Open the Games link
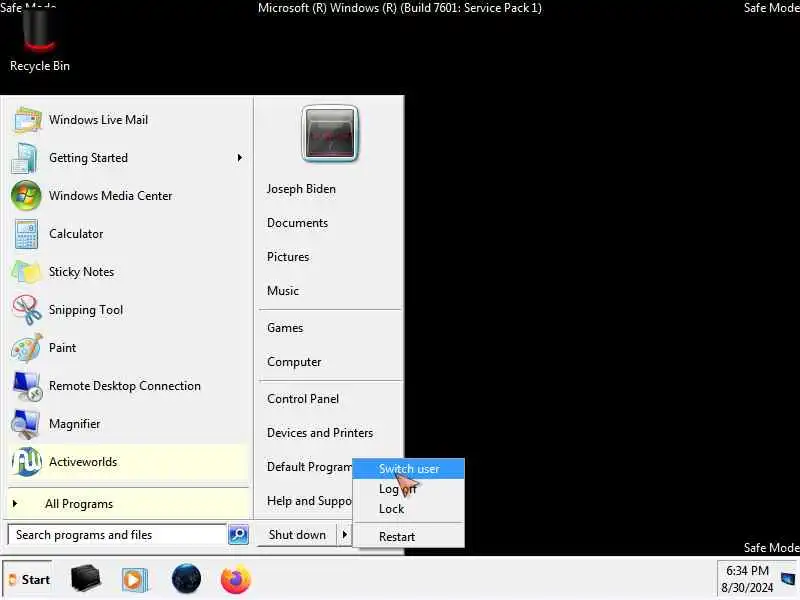800x600 pixels. click(x=285, y=328)
